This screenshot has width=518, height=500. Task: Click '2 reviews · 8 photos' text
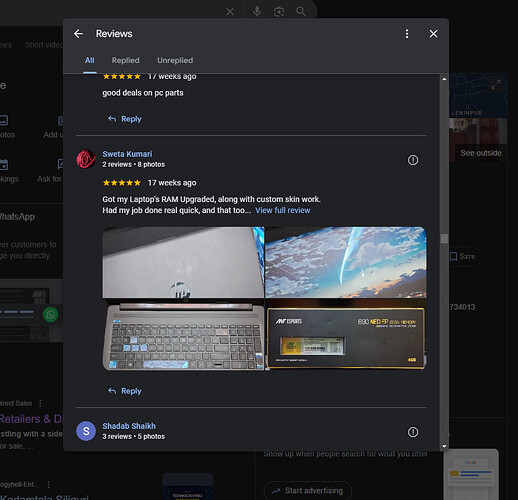coord(134,164)
